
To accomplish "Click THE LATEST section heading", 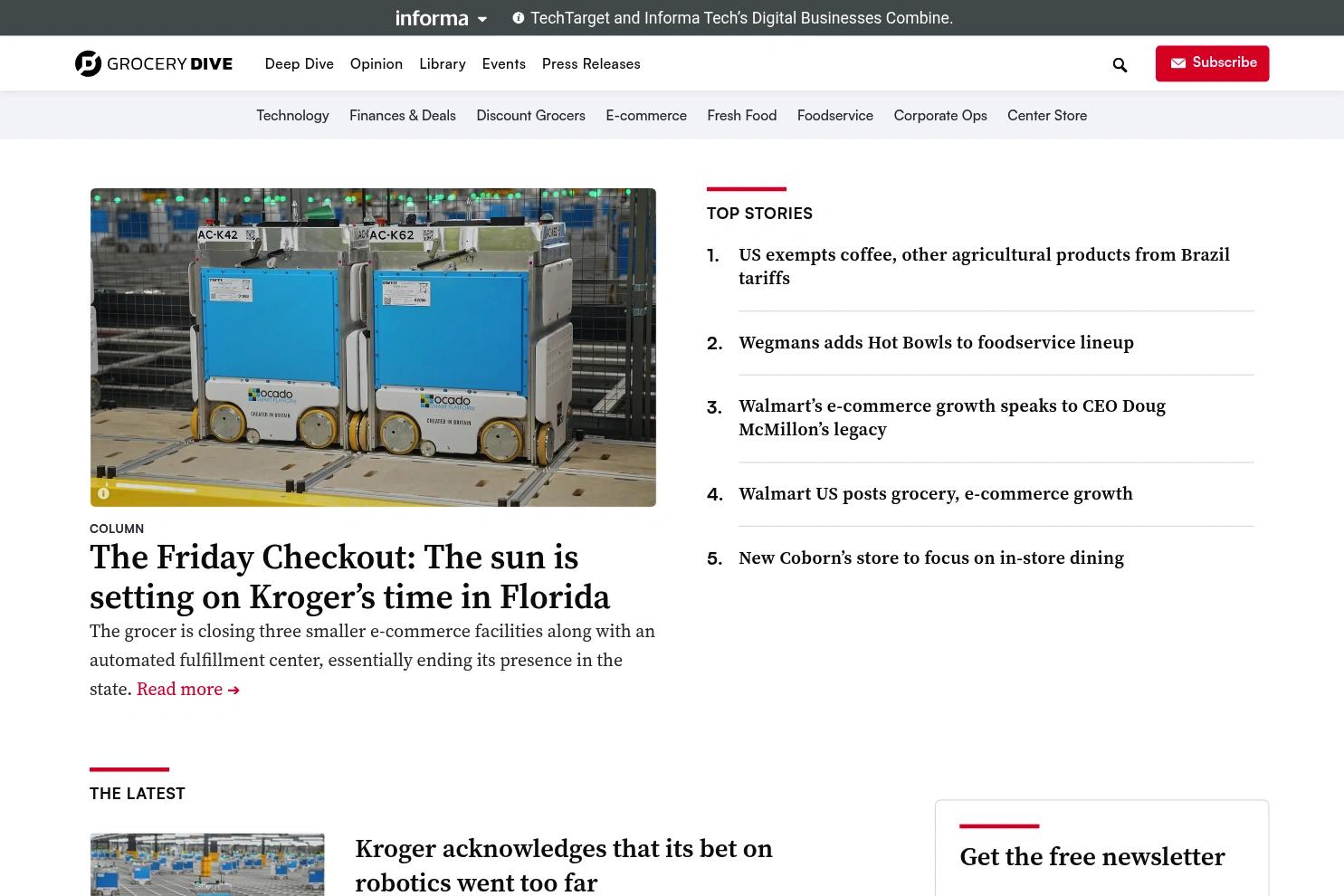I will click(138, 794).
